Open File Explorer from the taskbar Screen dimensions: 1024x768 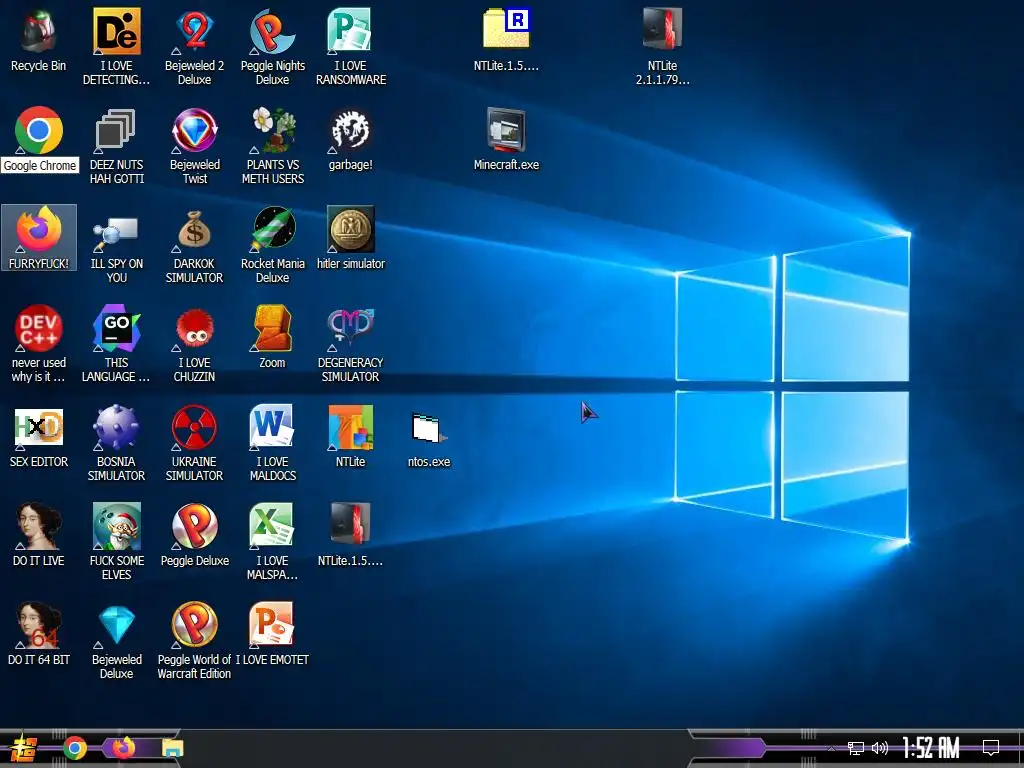(172, 748)
